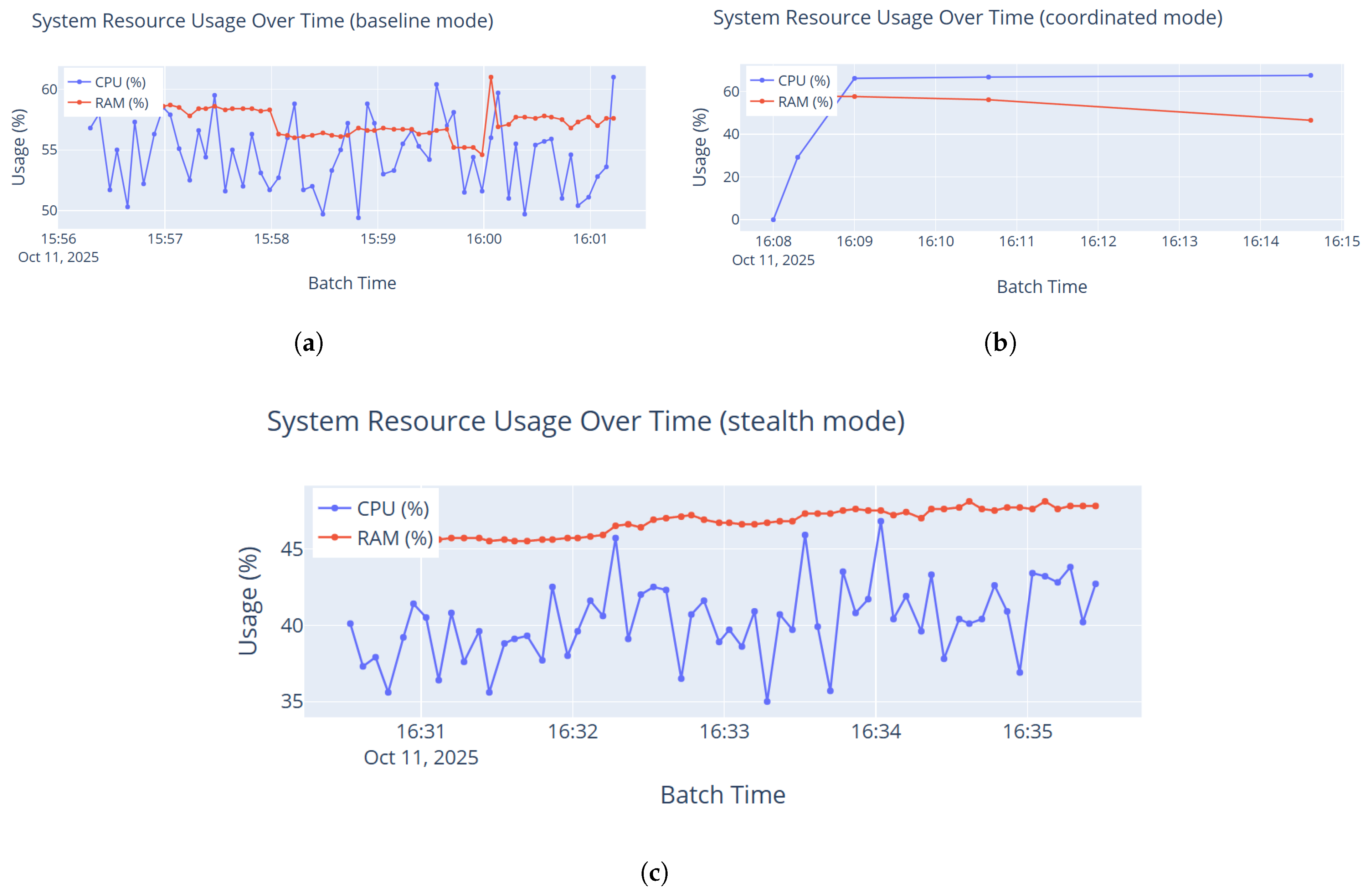Screen dimensions: 1368x896
Task: Select the last RAM point in coordinated chart
Action: coord(1311,120)
